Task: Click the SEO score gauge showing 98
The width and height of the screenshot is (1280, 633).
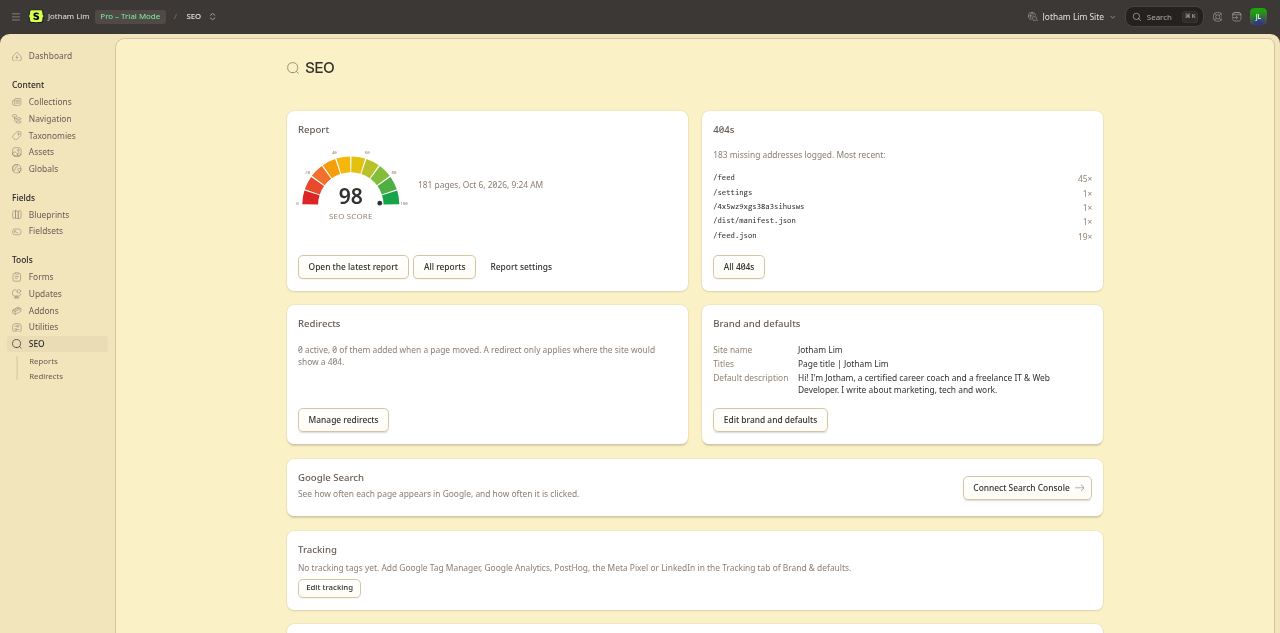Action: [x=350, y=184]
